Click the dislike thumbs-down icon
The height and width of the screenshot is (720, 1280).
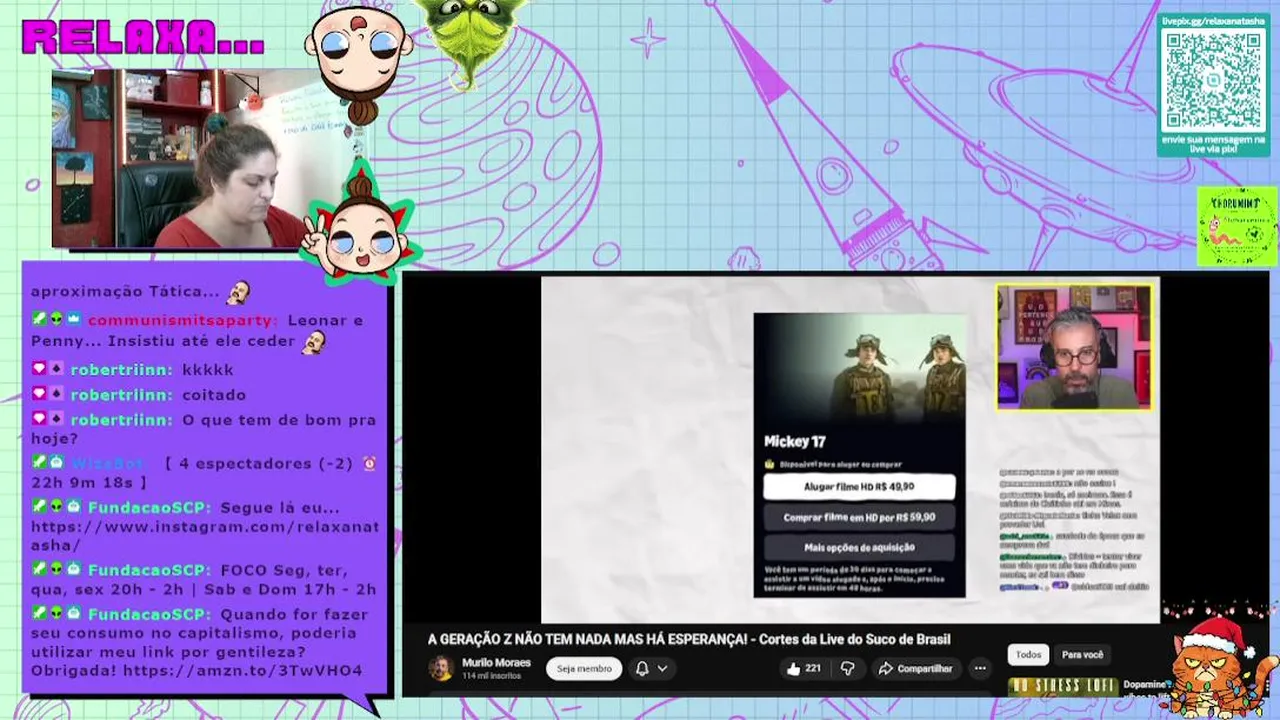[x=846, y=668]
